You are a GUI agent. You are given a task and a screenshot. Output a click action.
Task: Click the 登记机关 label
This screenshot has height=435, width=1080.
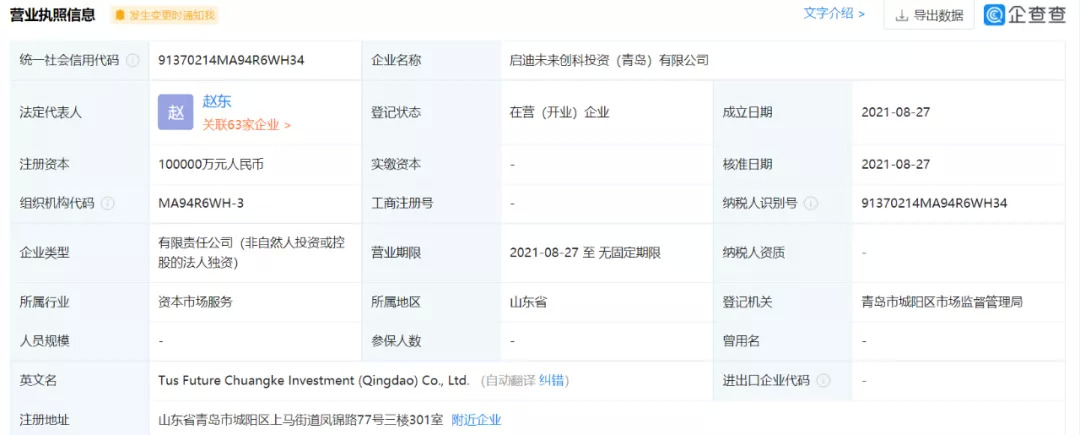(747, 301)
